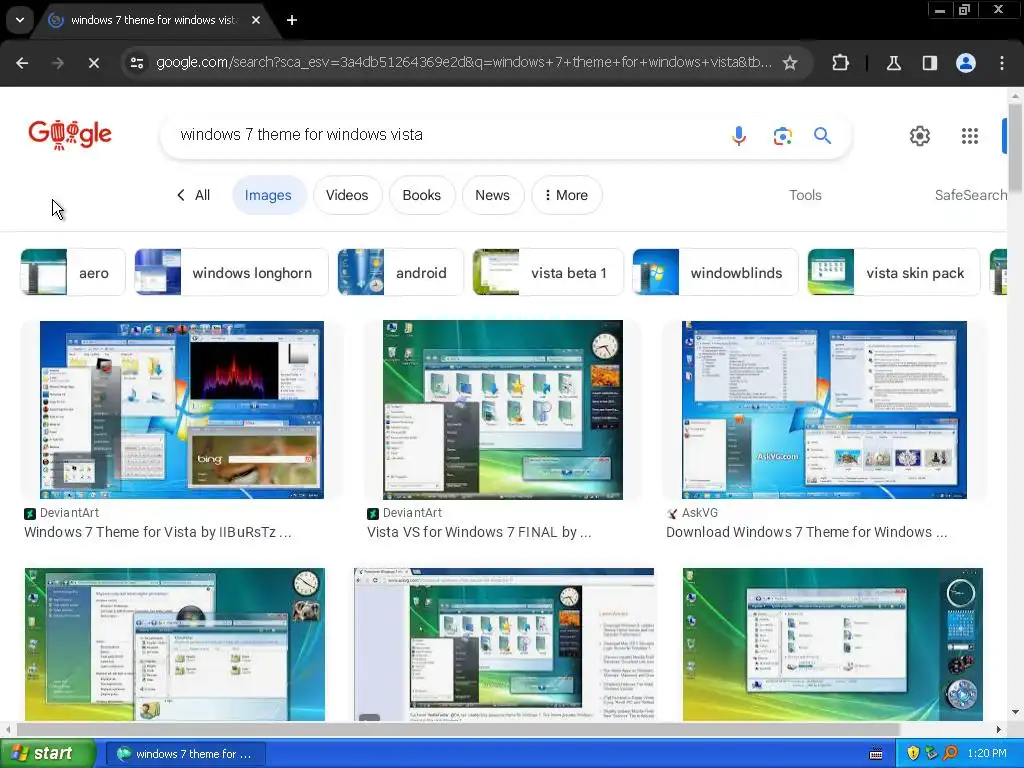
Task: Click the blue search magnifier button
Action: click(822, 135)
